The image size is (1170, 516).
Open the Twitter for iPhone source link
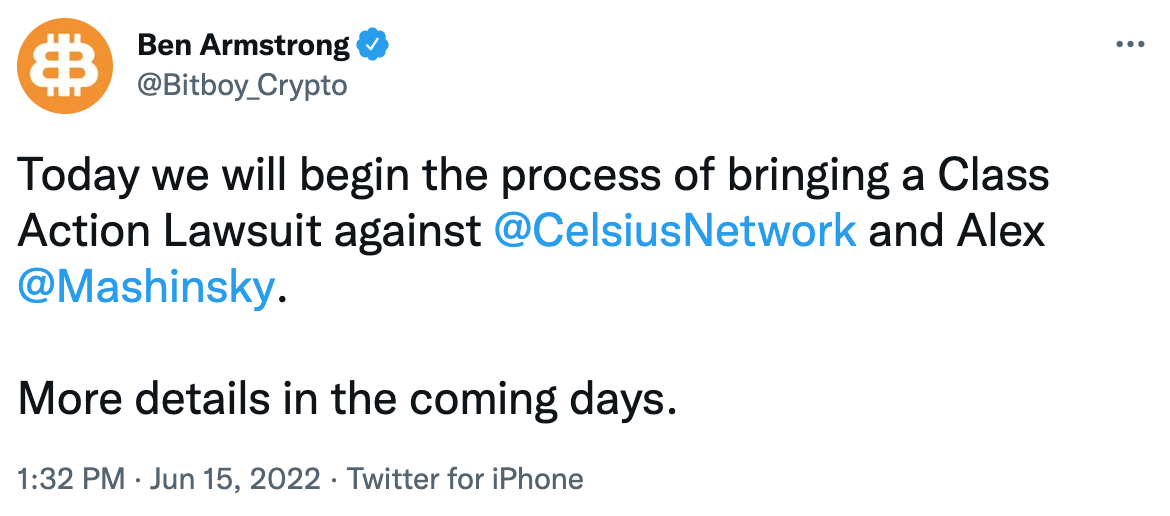click(465, 479)
